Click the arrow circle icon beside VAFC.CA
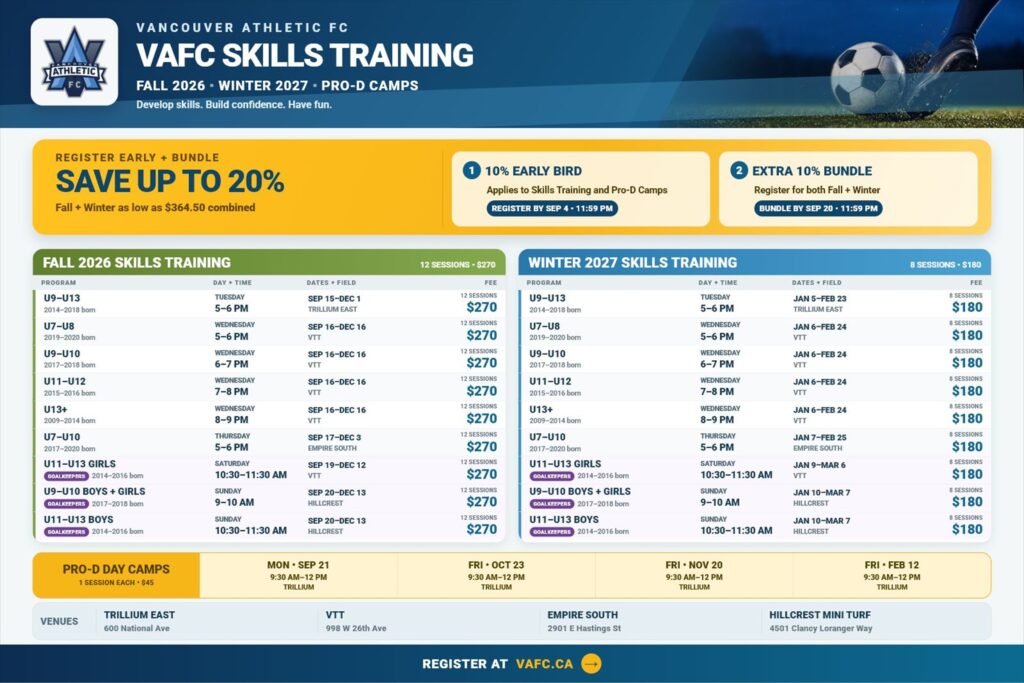This screenshot has height=683, width=1024. tap(591, 663)
